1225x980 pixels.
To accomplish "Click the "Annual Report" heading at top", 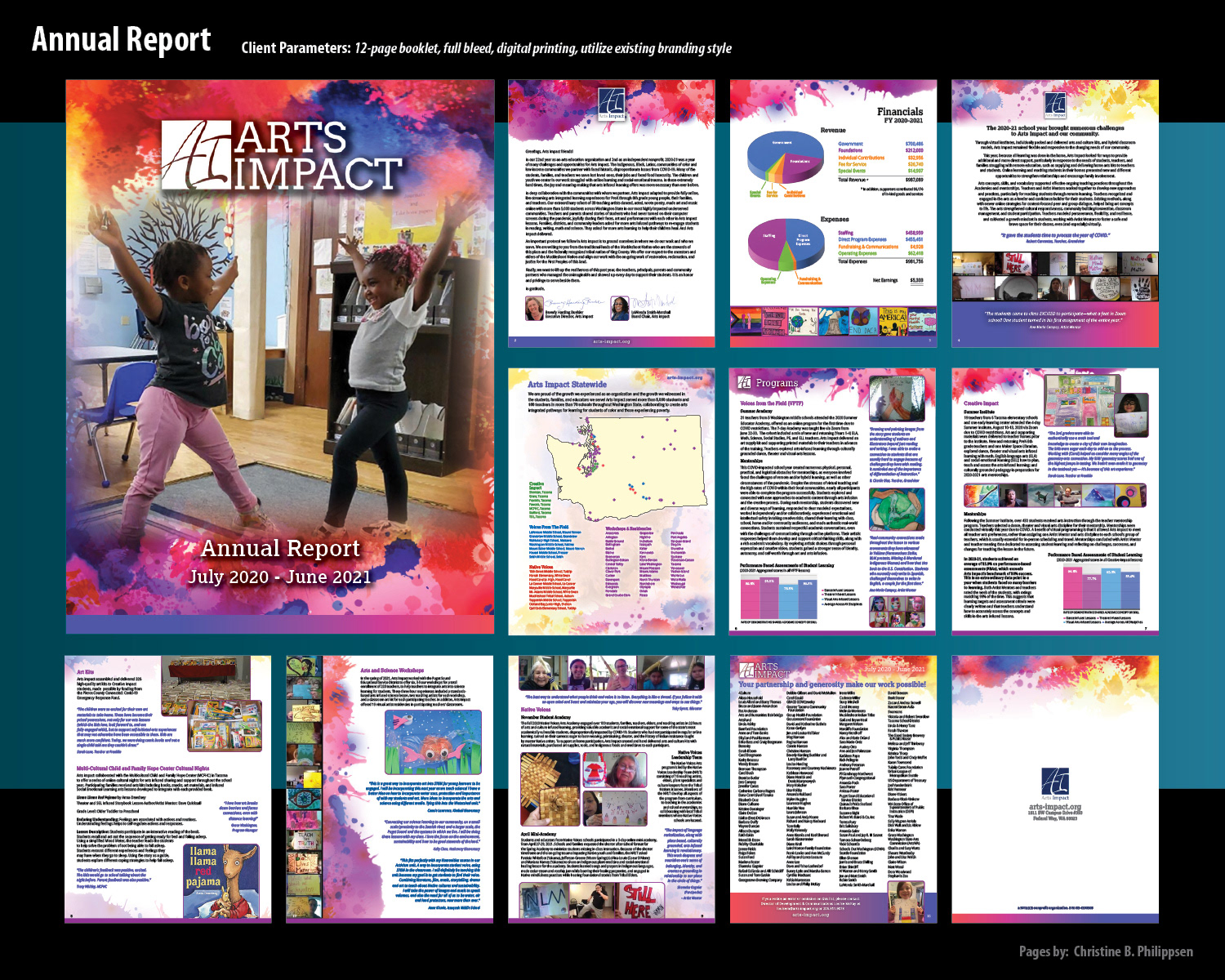I will point(121,40).
